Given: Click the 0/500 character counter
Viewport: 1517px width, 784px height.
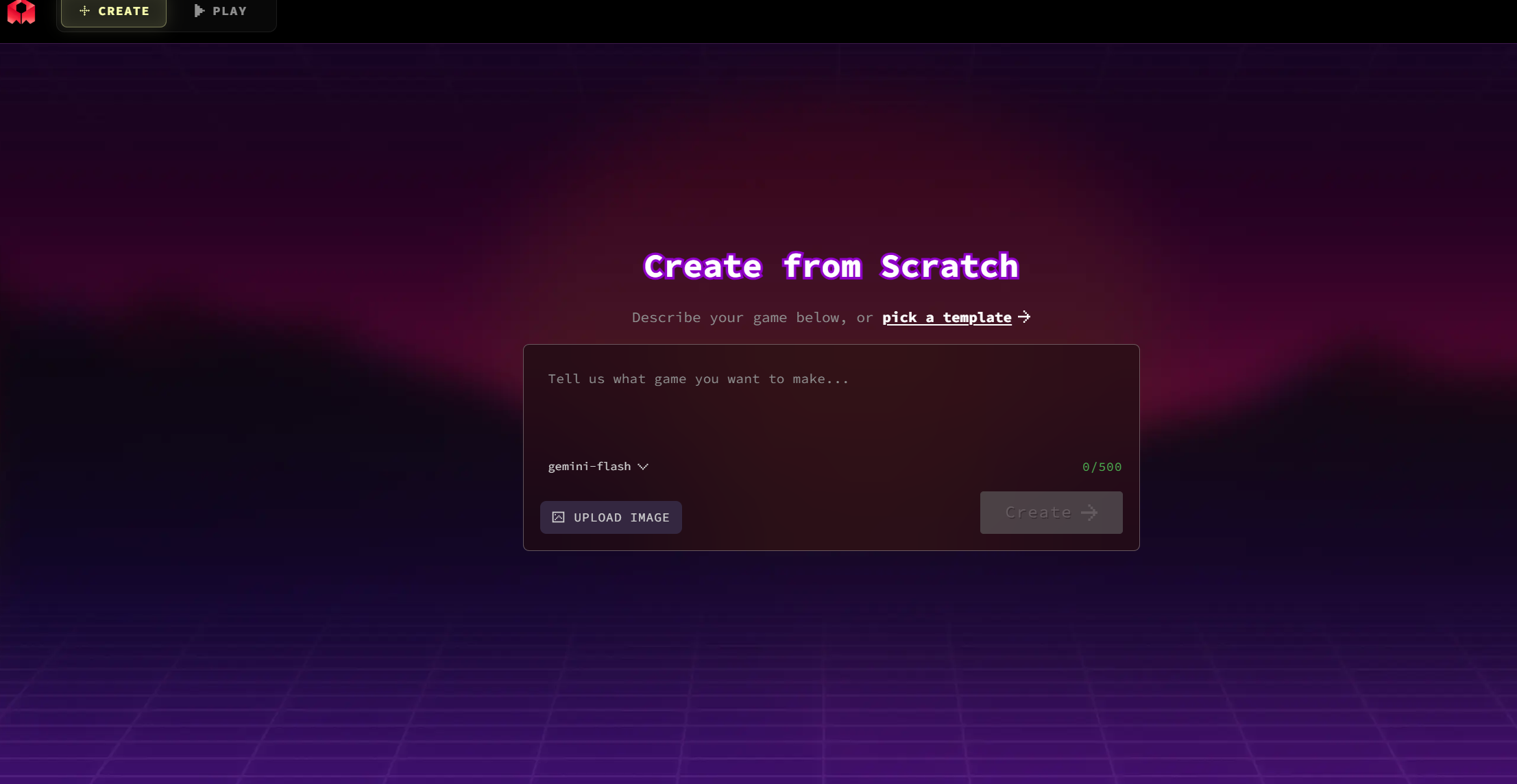Looking at the screenshot, I should 1102,467.
